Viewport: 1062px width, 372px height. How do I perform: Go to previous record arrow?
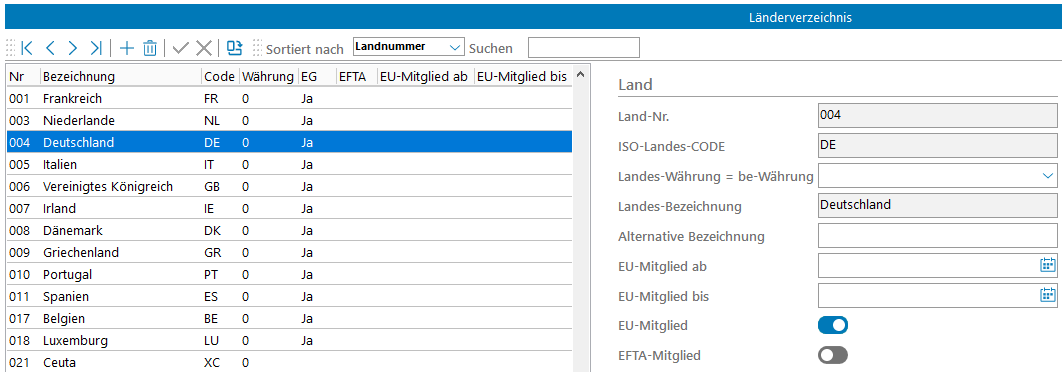50,48
